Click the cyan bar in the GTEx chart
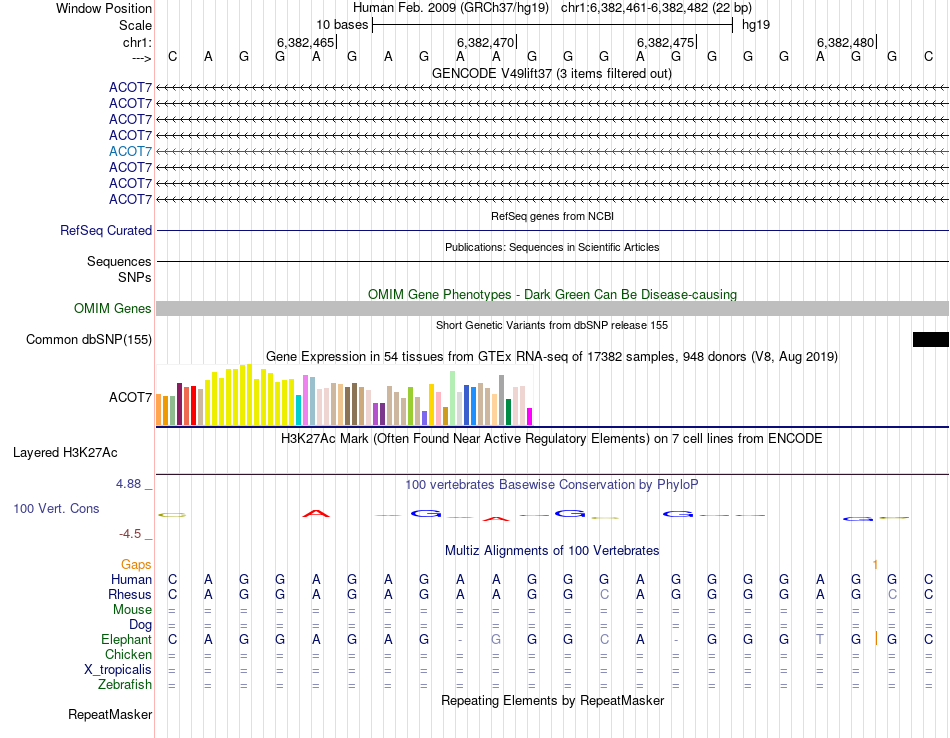 coord(298,410)
